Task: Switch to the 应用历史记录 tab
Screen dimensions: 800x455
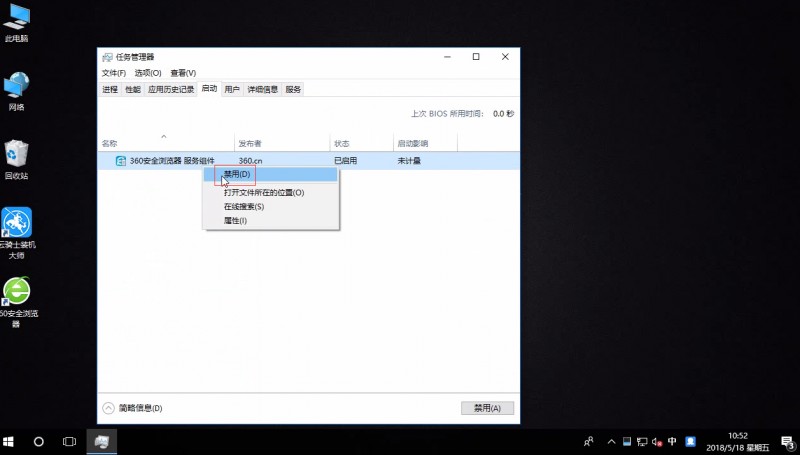Action: click(x=171, y=89)
